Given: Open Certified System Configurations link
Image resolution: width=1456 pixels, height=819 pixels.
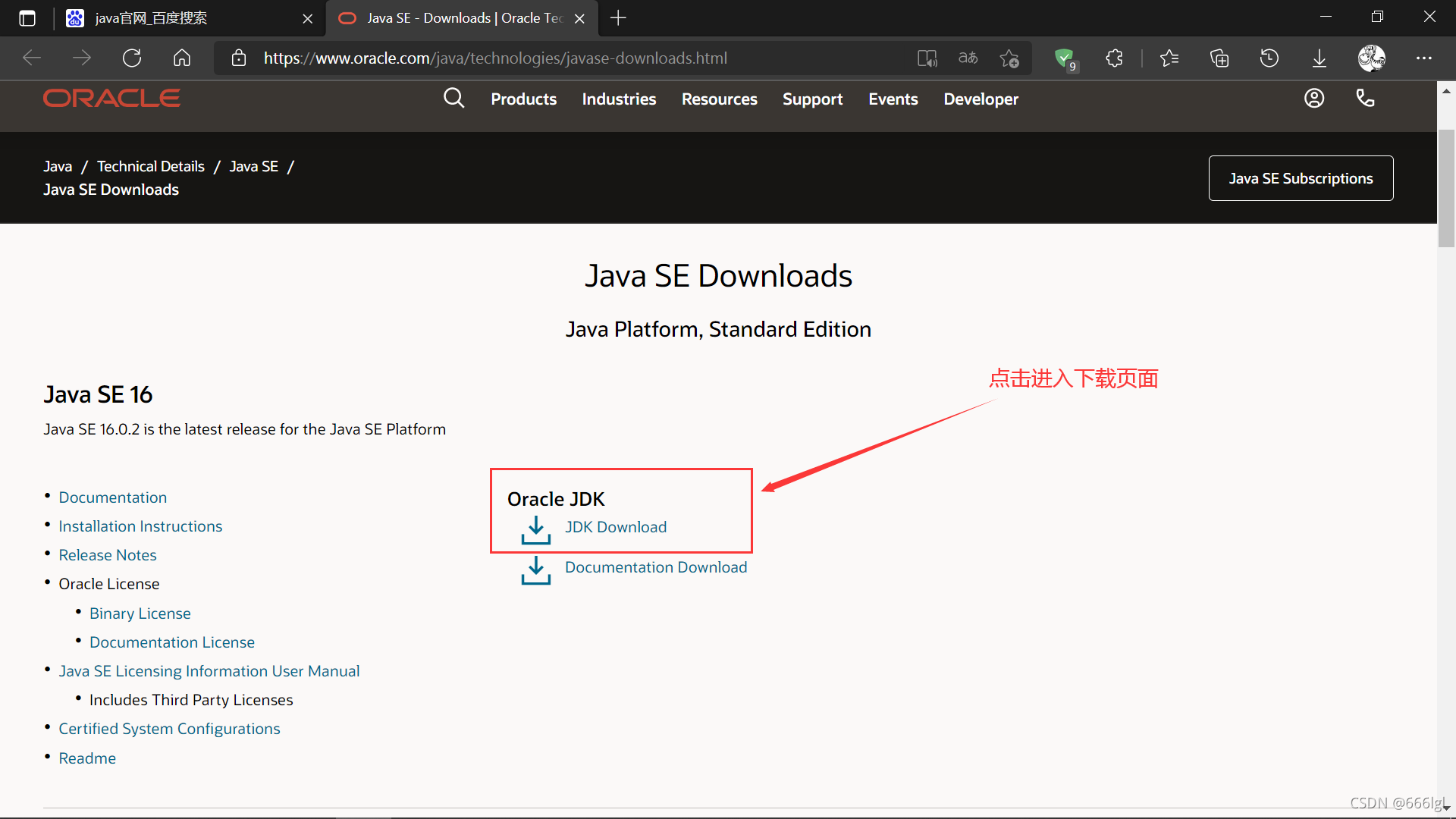Looking at the screenshot, I should pyautogui.click(x=169, y=729).
